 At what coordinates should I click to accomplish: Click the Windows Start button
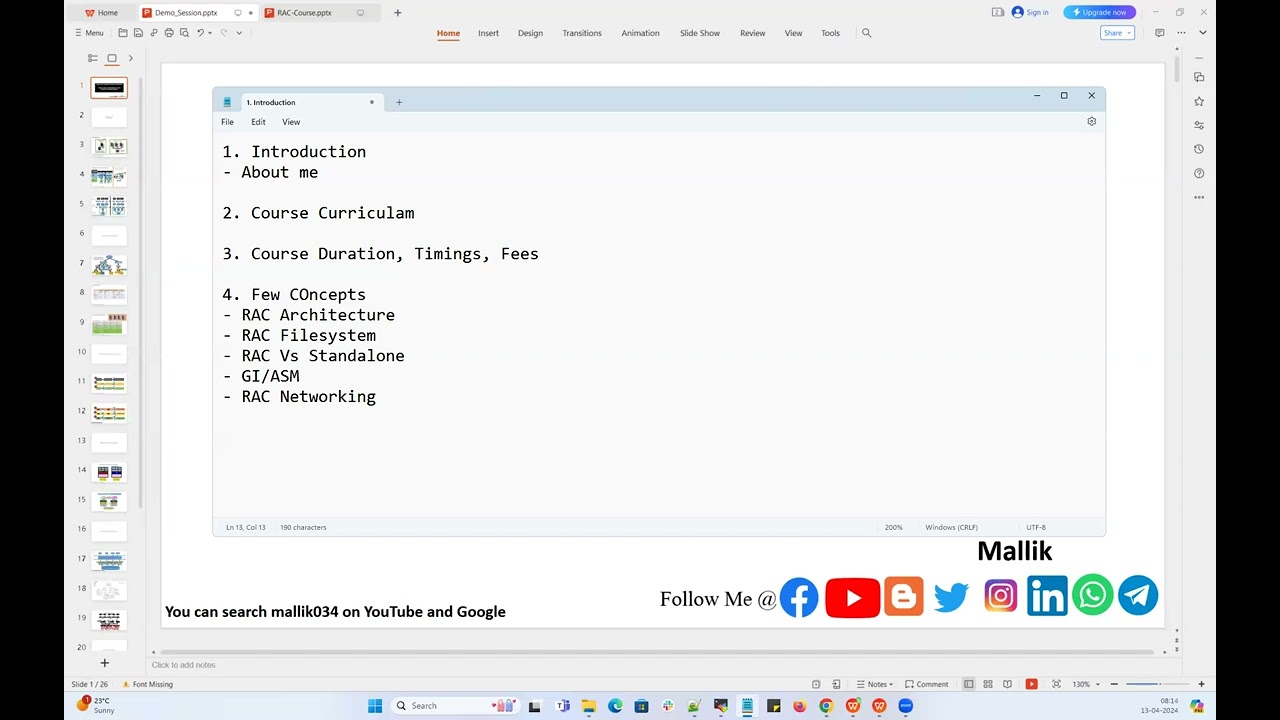(375, 706)
